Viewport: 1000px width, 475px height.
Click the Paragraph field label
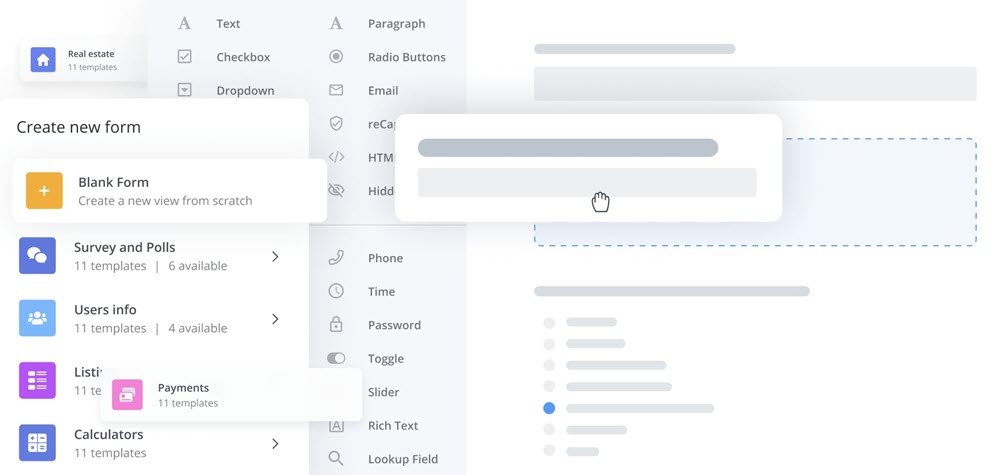click(x=397, y=24)
